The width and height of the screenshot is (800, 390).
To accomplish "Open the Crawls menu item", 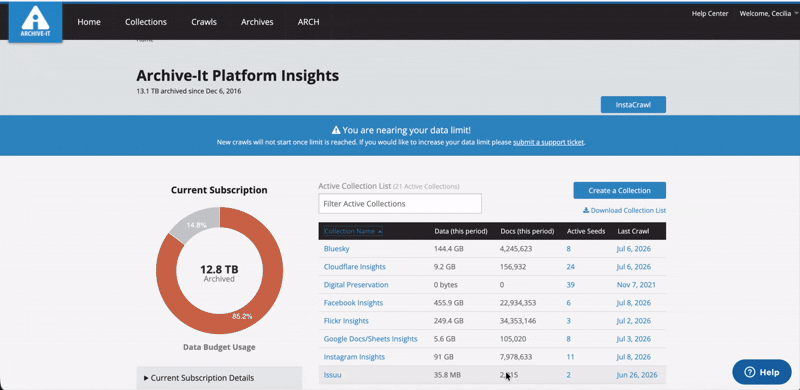I will (204, 22).
